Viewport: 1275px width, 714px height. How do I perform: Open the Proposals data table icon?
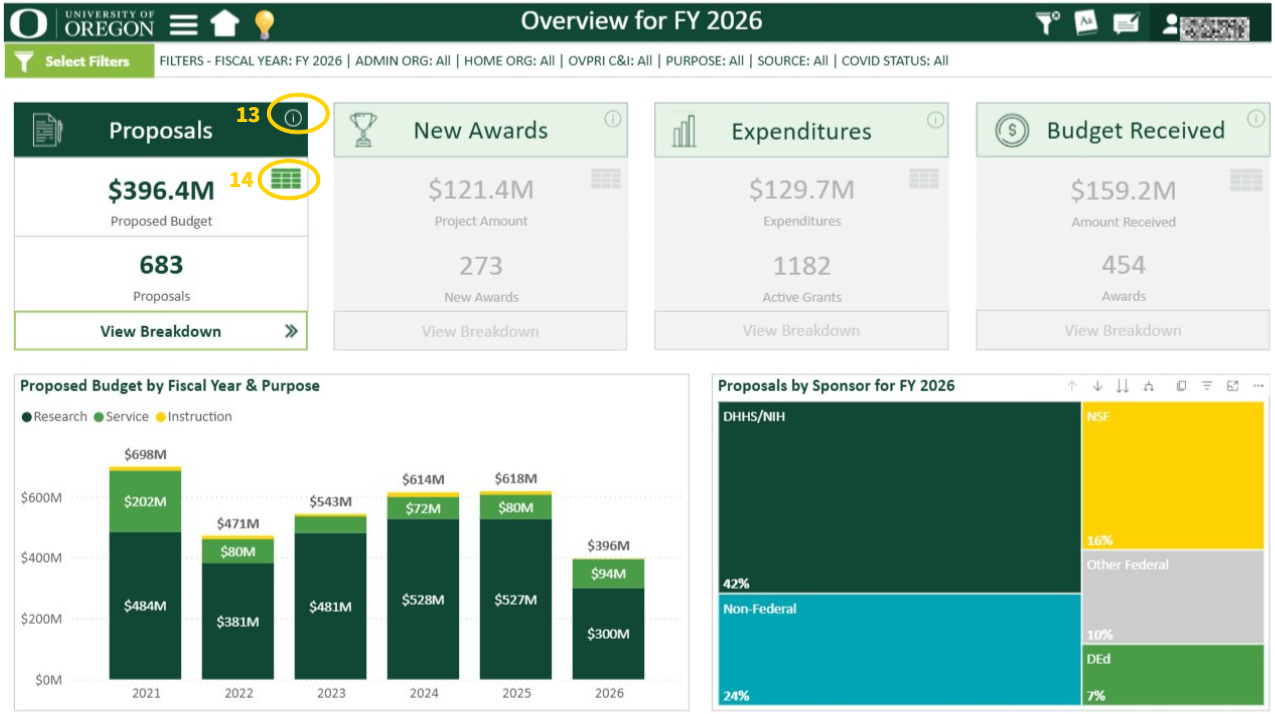click(286, 179)
